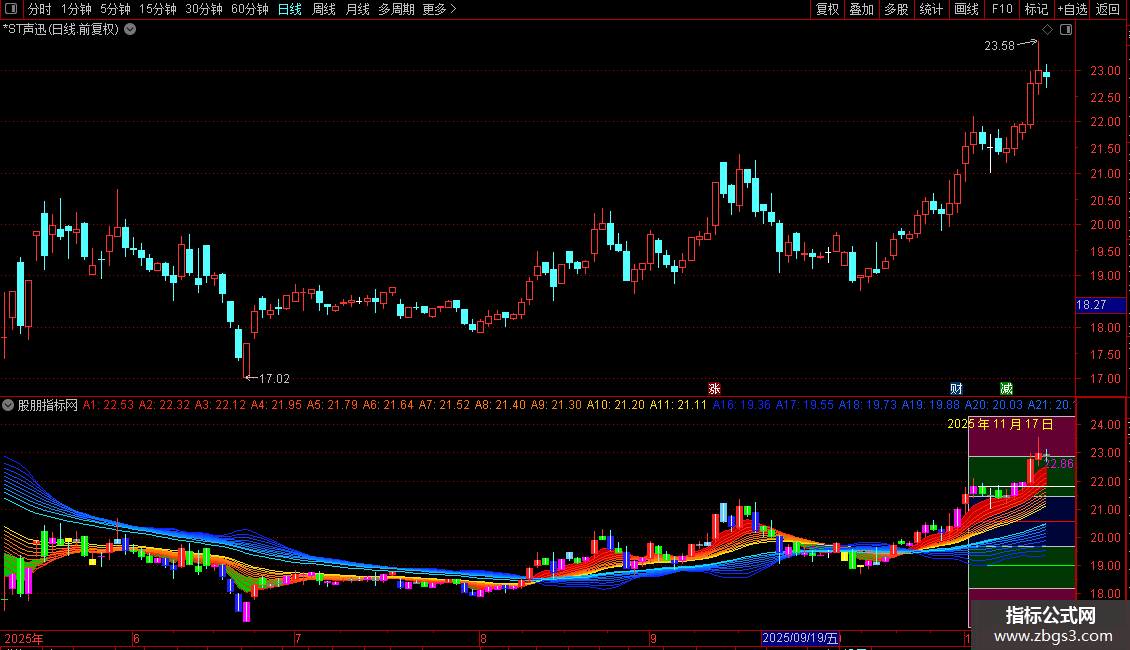Switch to 月线 monthly chart
The image size is (1130, 650).
(x=357, y=9)
